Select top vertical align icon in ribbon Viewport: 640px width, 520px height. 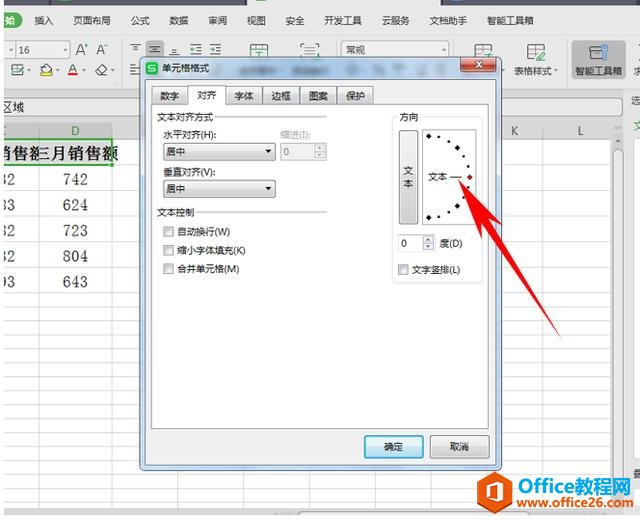[x=135, y=49]
